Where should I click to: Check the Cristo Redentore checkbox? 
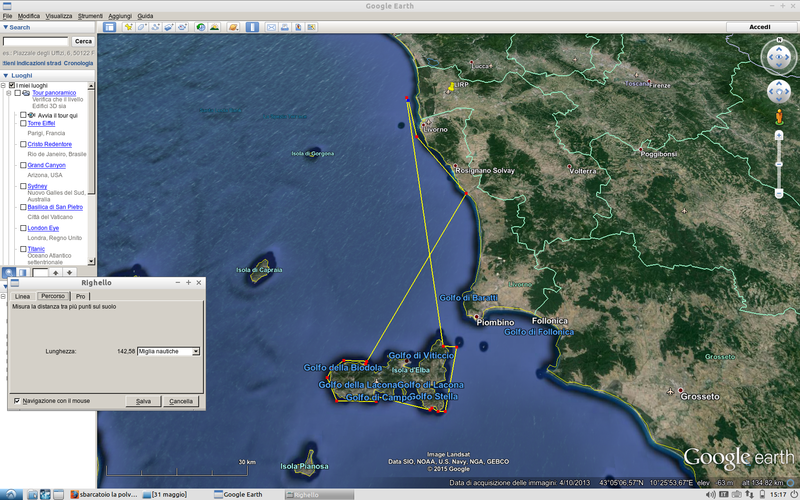pyautogui.click(x=23, y=144)
